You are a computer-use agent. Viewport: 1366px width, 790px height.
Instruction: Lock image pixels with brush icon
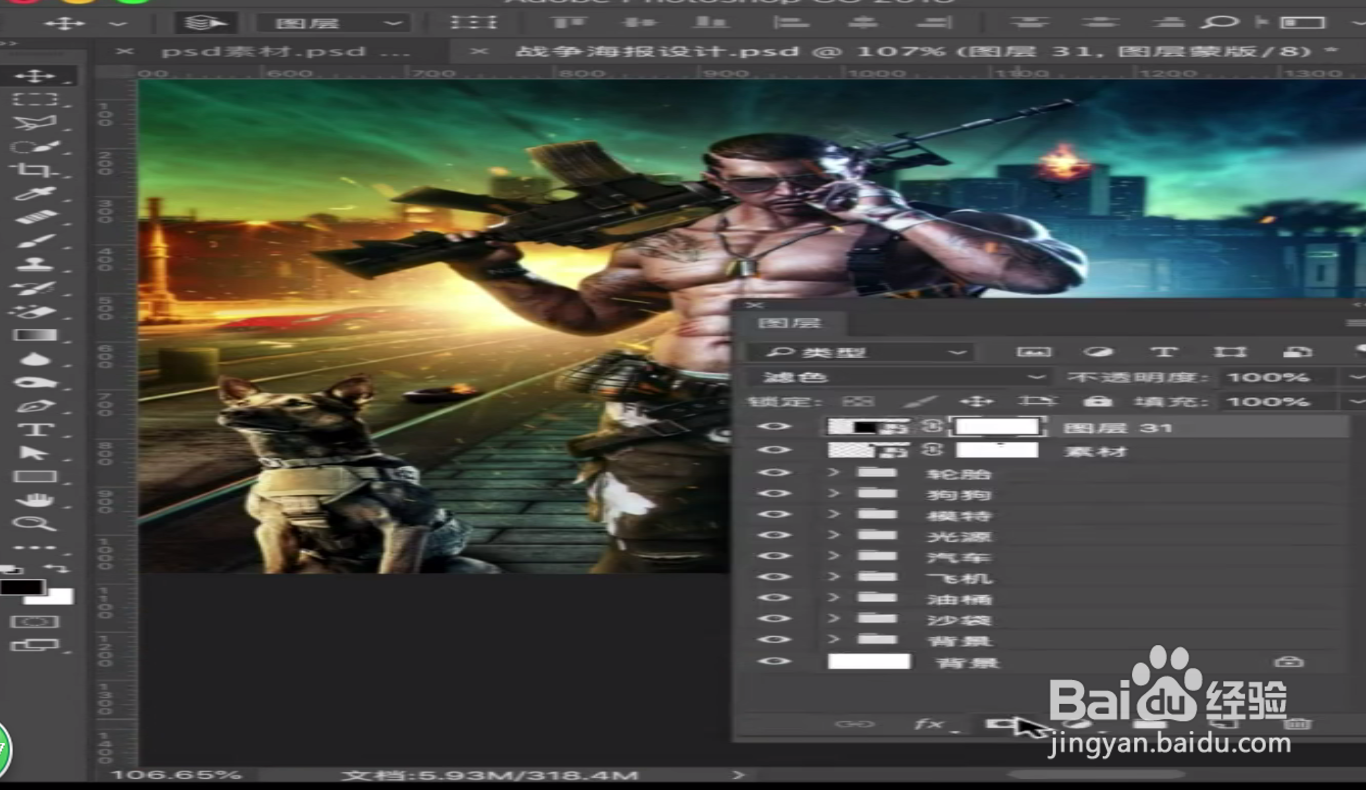pyautogui.click(x=919, y=401)
